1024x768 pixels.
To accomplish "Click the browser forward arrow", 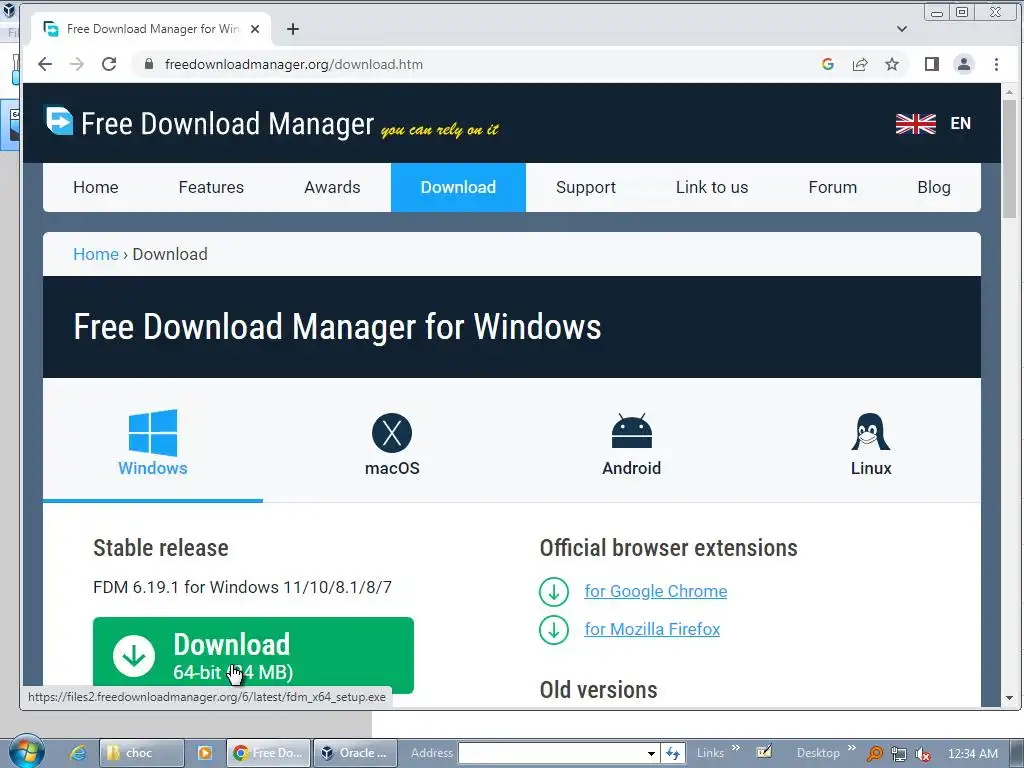I will pyautogui.click(x=77, y=64).
